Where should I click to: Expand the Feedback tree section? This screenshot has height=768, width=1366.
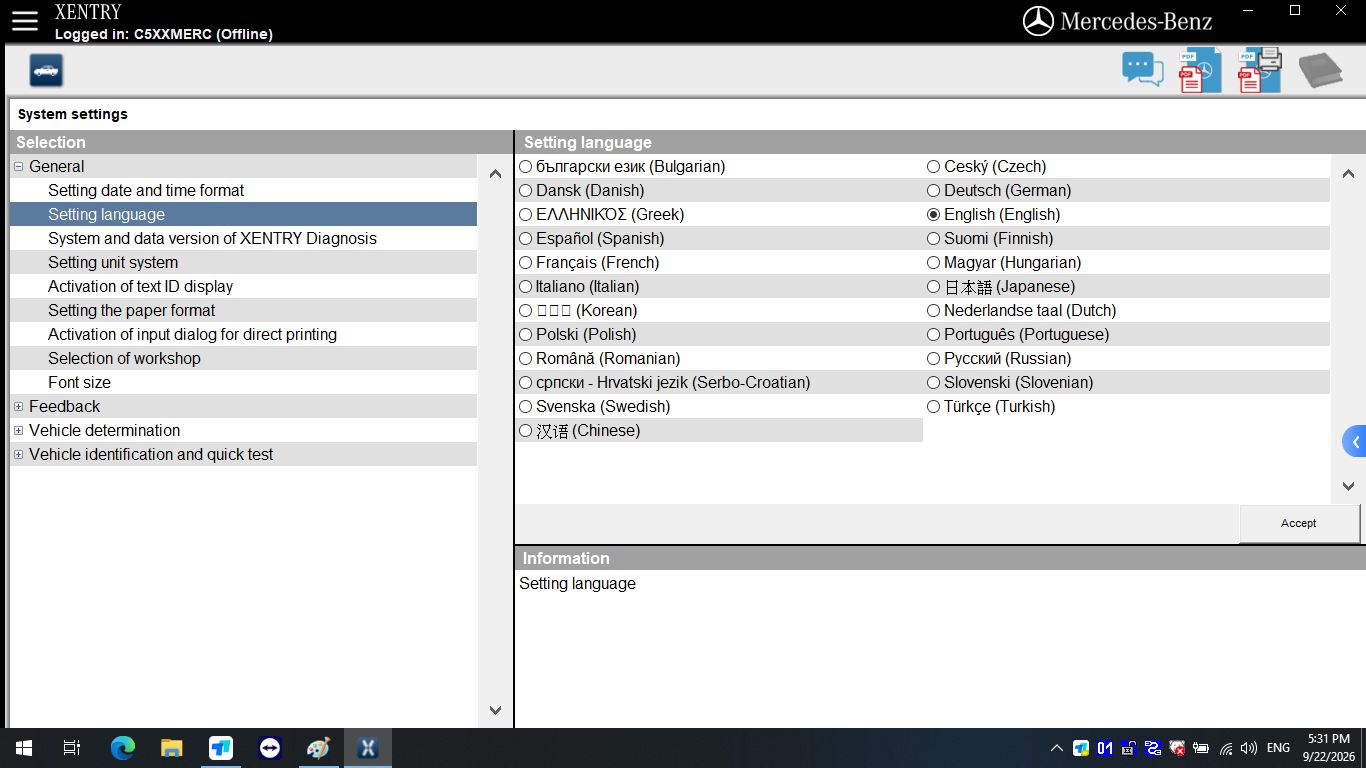(19, 406)
